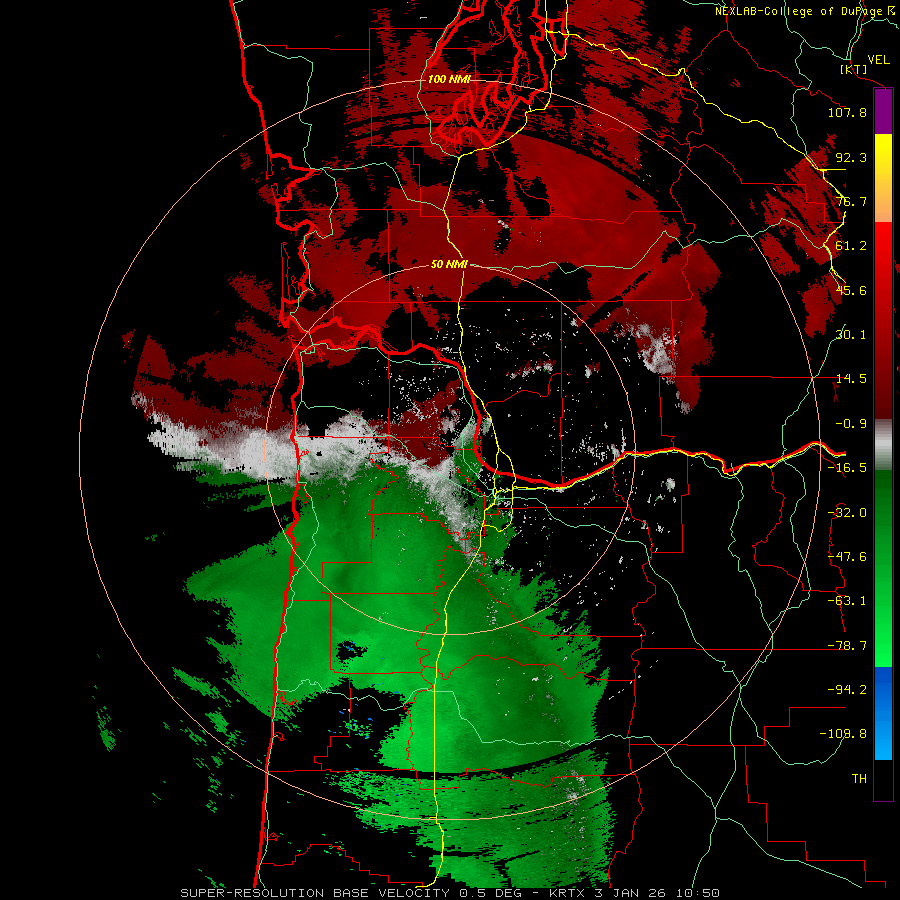
Task: Click the '[KT]' units label
Action: click(x=854, y=69)
